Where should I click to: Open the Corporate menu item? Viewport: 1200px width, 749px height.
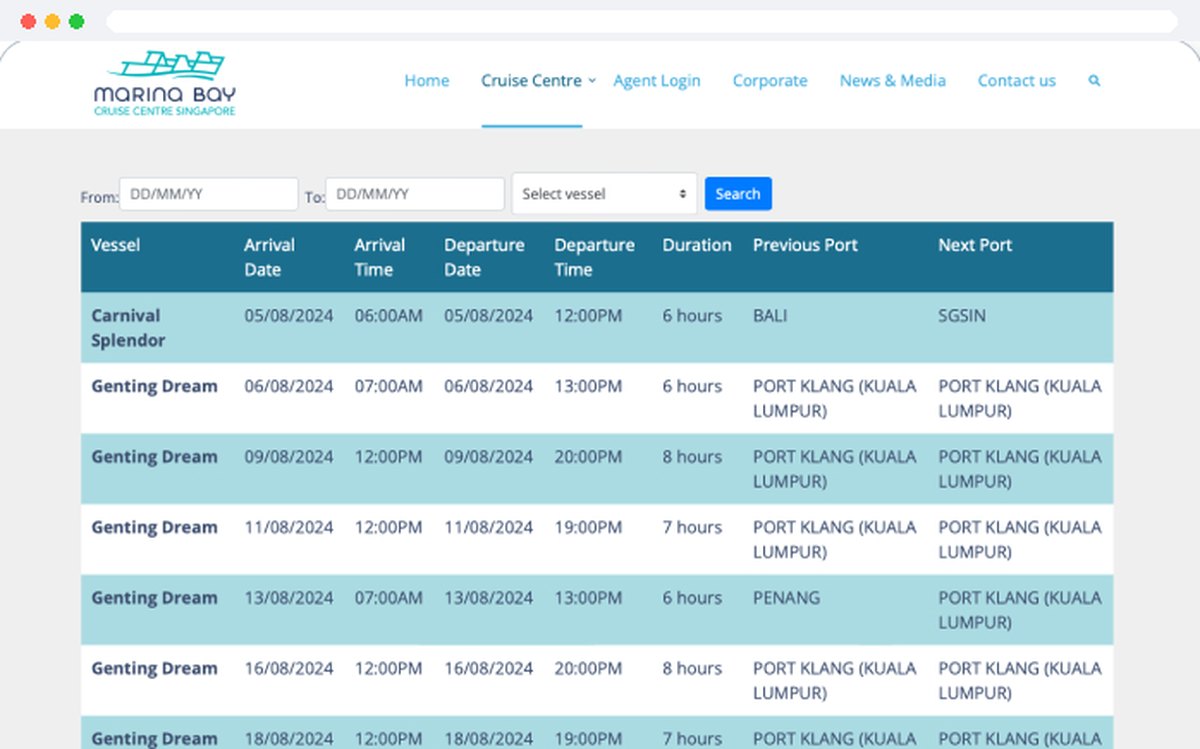tap(770, 81)
